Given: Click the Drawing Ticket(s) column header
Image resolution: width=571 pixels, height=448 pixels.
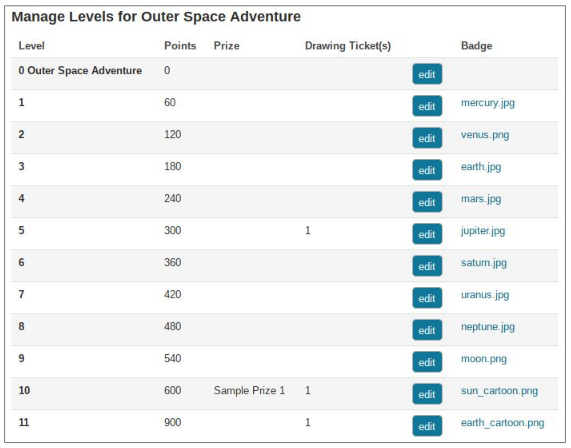Looking at the screenshot, I should (348, 46).
